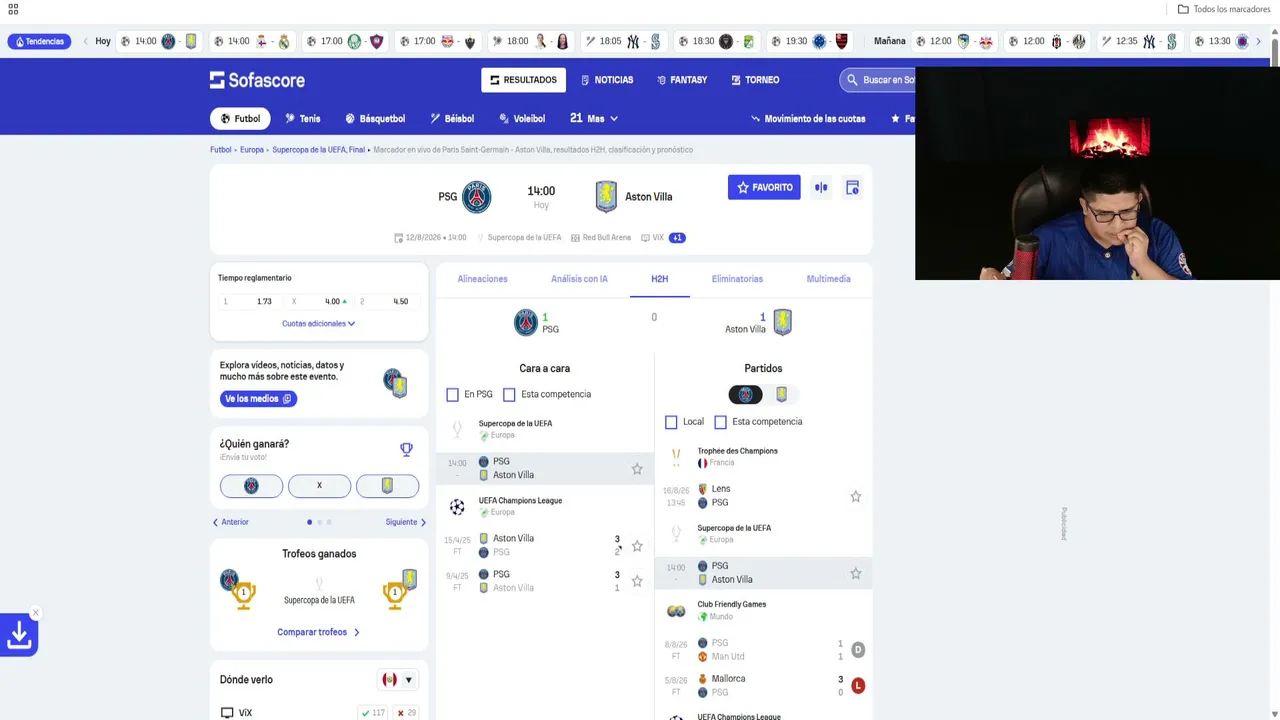
Task: Open TORNEO in the top navigation
Action: (755, 80)
